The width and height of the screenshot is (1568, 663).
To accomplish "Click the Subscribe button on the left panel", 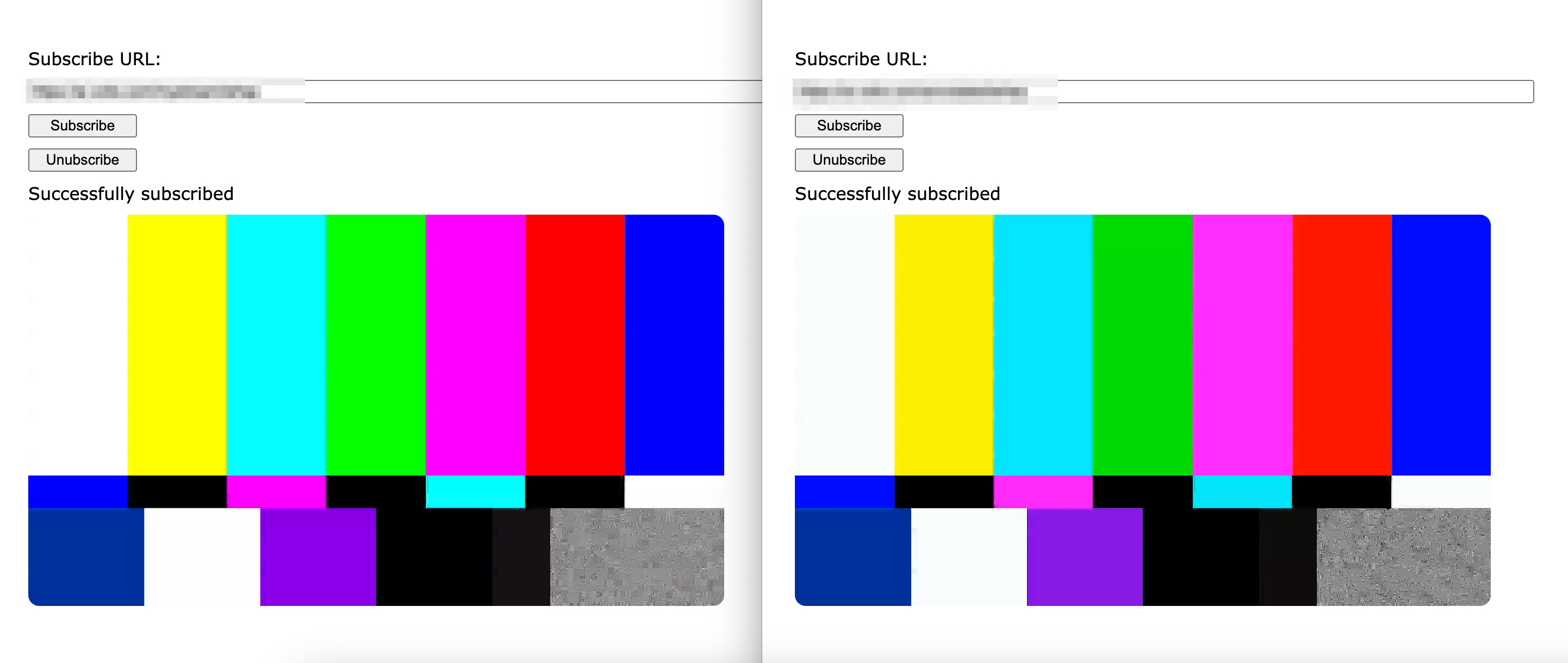I will (x=82, y=126).
